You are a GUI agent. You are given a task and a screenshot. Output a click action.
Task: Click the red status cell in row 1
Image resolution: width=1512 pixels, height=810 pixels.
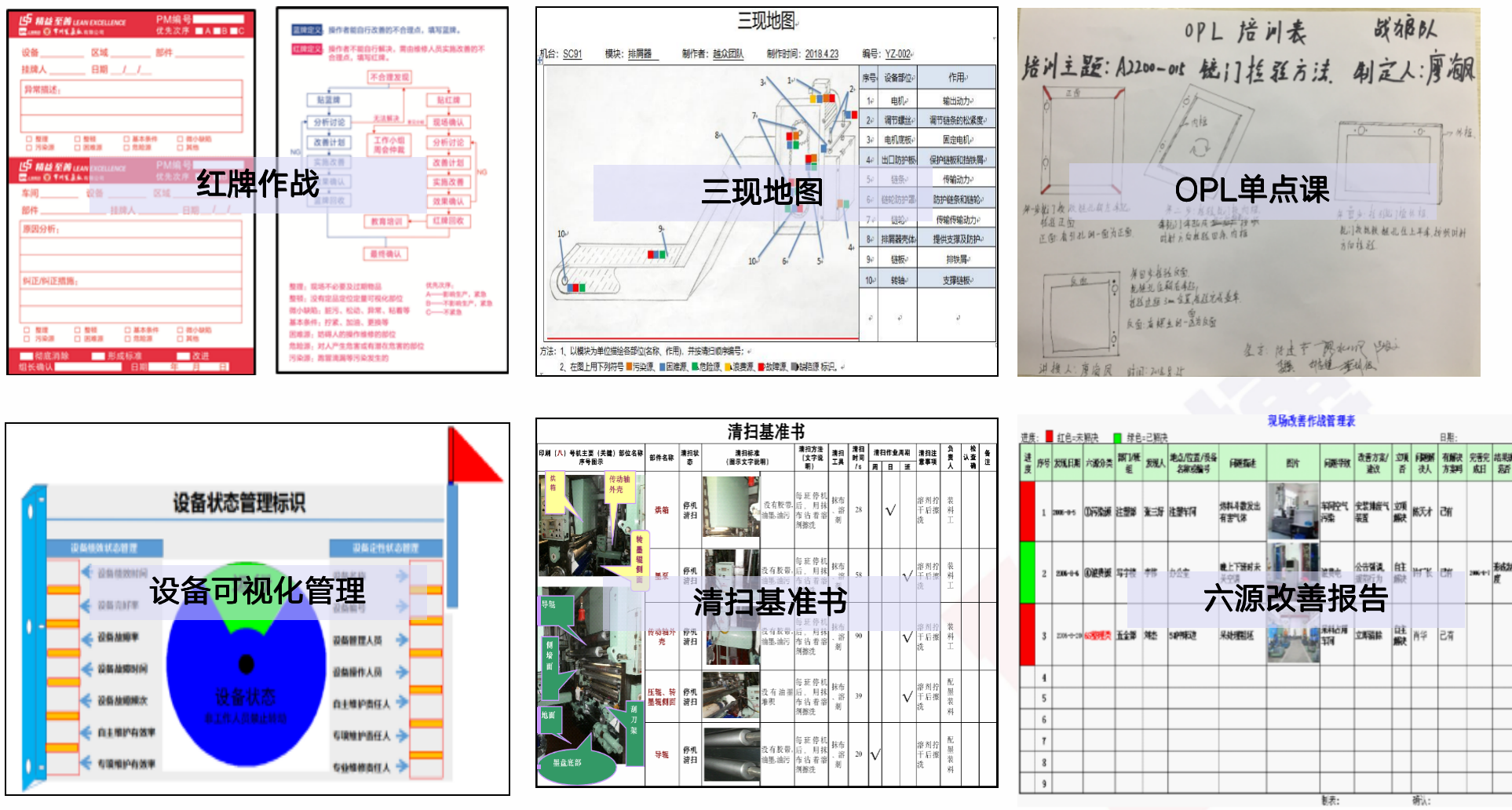1027,511
